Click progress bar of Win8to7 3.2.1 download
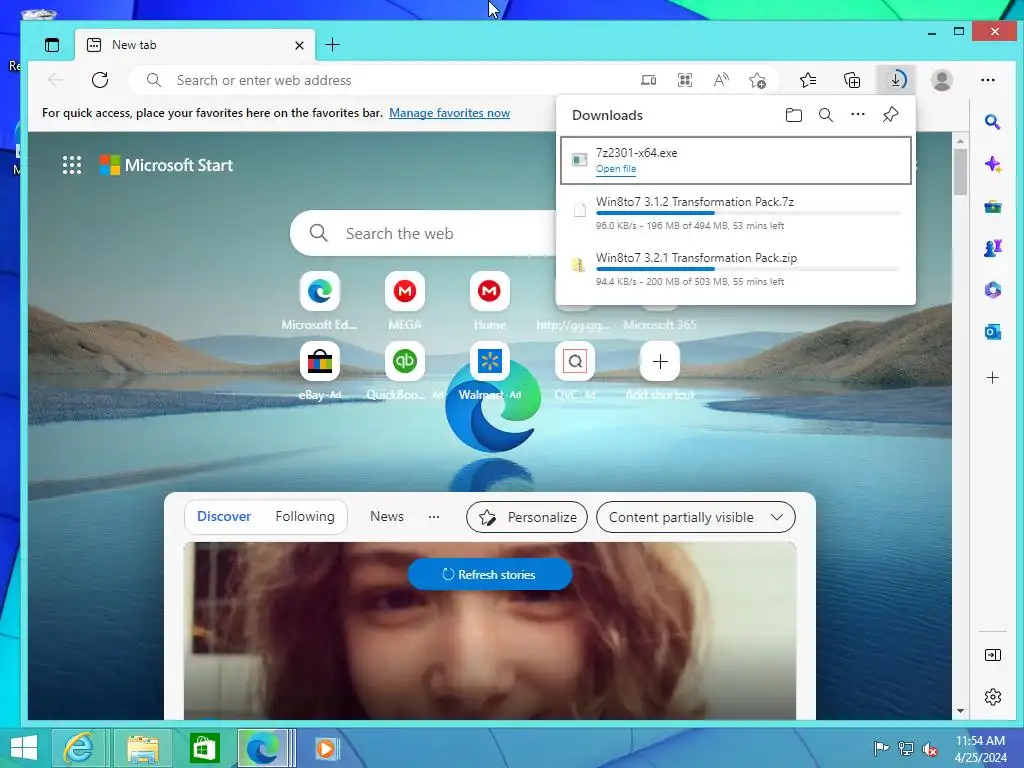 (748, 268)
